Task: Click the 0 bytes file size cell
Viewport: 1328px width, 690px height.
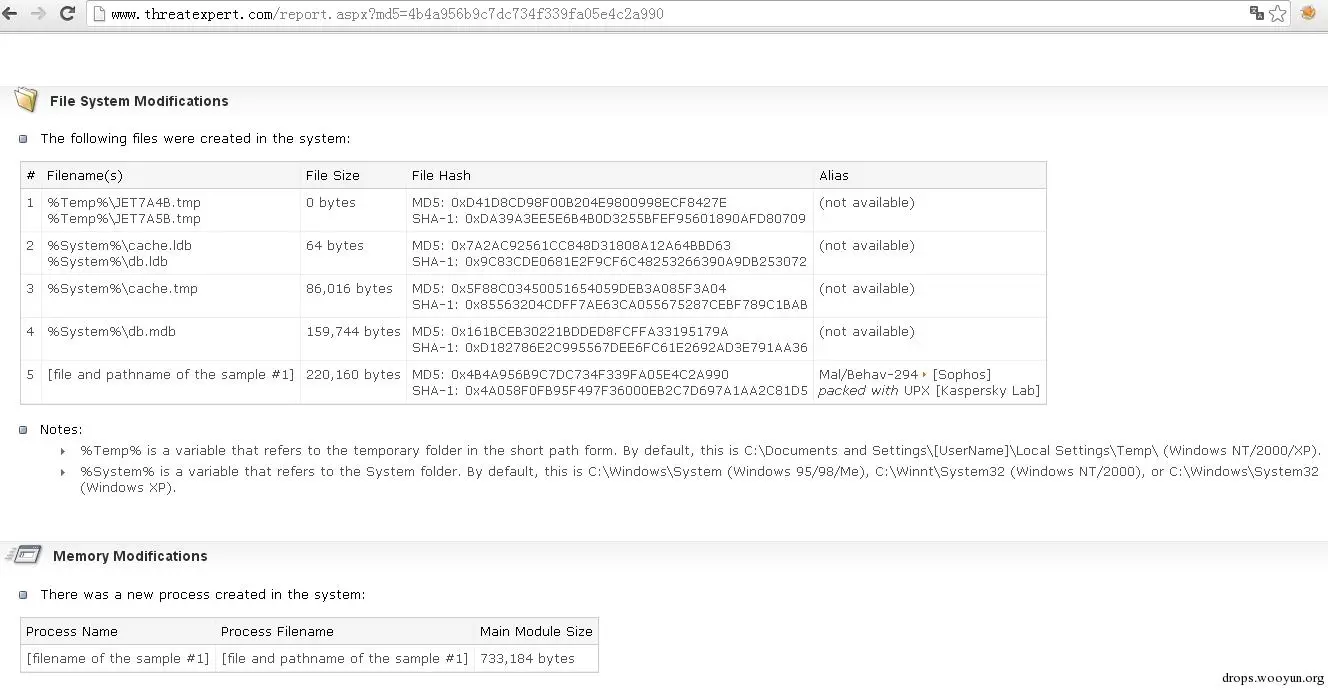Action: tap(331, 203)
